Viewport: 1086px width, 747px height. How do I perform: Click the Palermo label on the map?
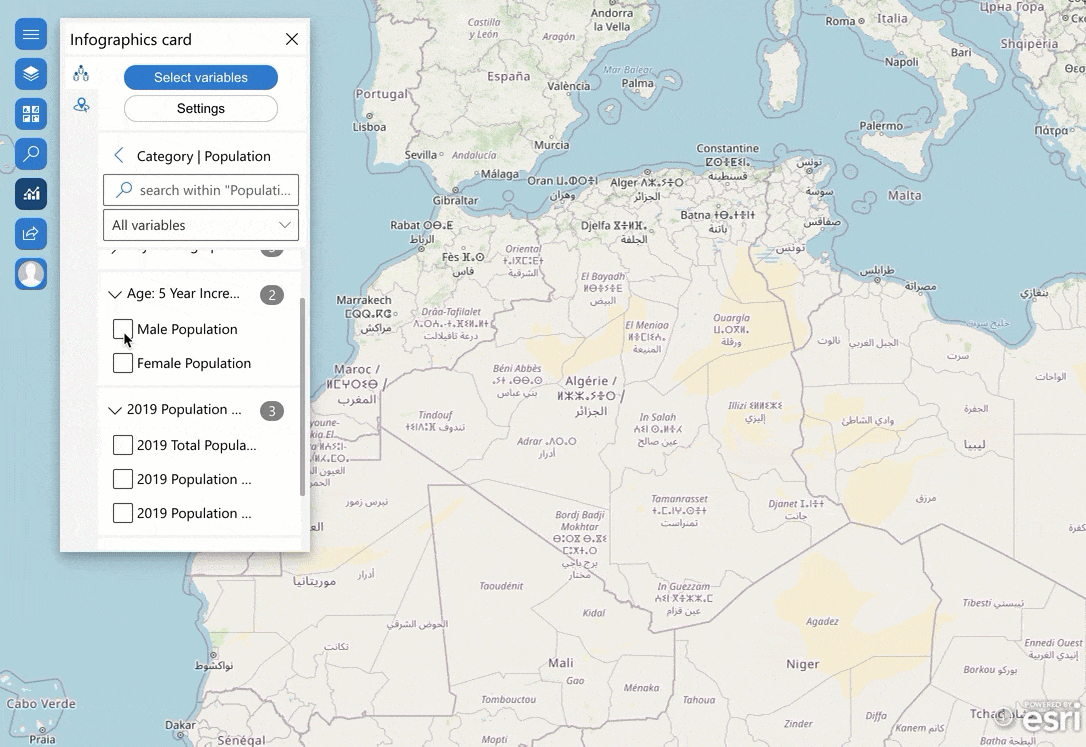881,126
